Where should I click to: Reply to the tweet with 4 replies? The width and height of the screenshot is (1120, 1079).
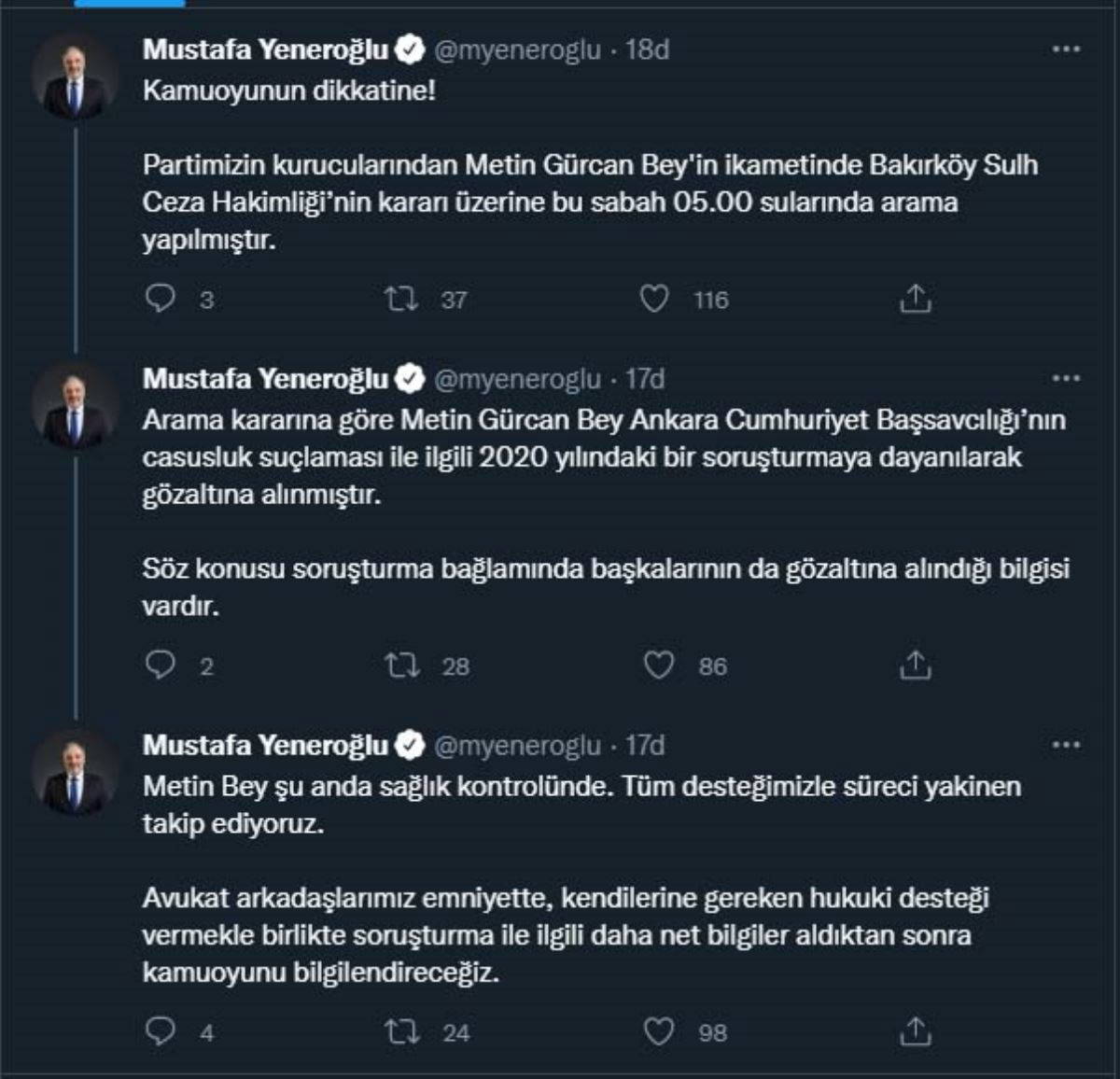click(161, 1031)
